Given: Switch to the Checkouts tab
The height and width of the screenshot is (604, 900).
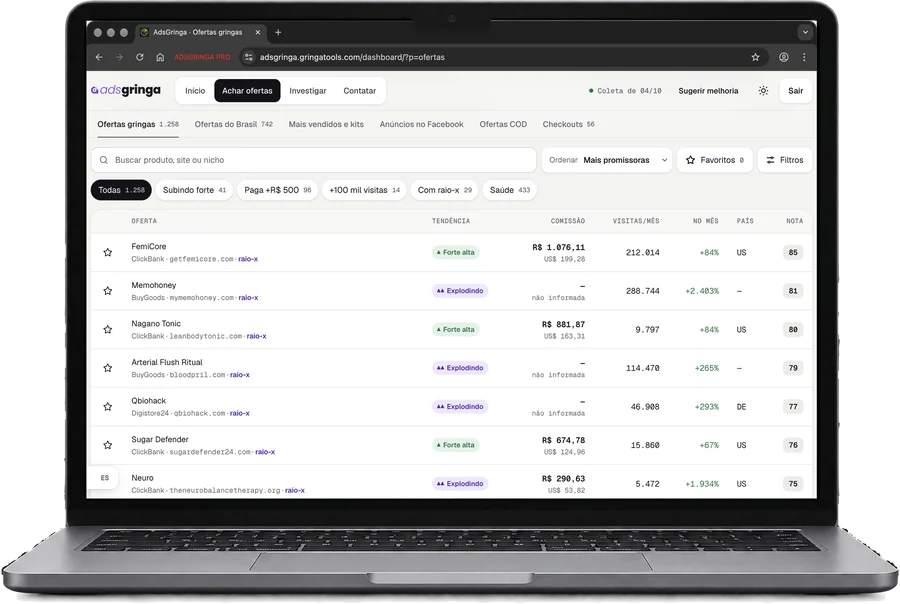Looking at the screenshot, I should [569, 124].
